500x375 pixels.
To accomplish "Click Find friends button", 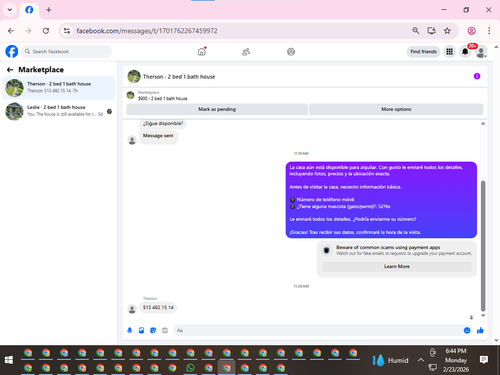I will 423,52.
